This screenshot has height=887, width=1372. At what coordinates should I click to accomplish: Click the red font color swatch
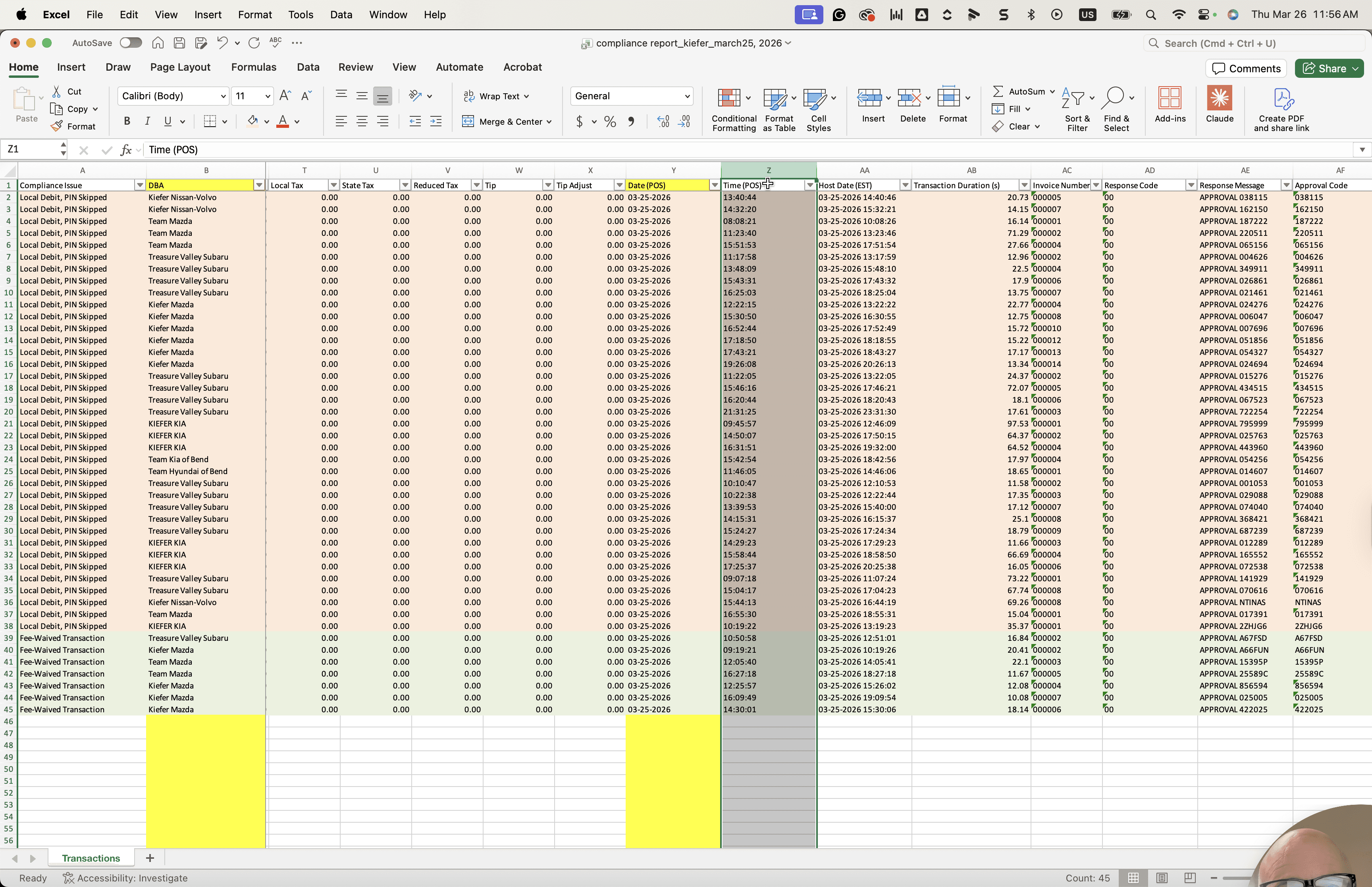click(283, 121)
